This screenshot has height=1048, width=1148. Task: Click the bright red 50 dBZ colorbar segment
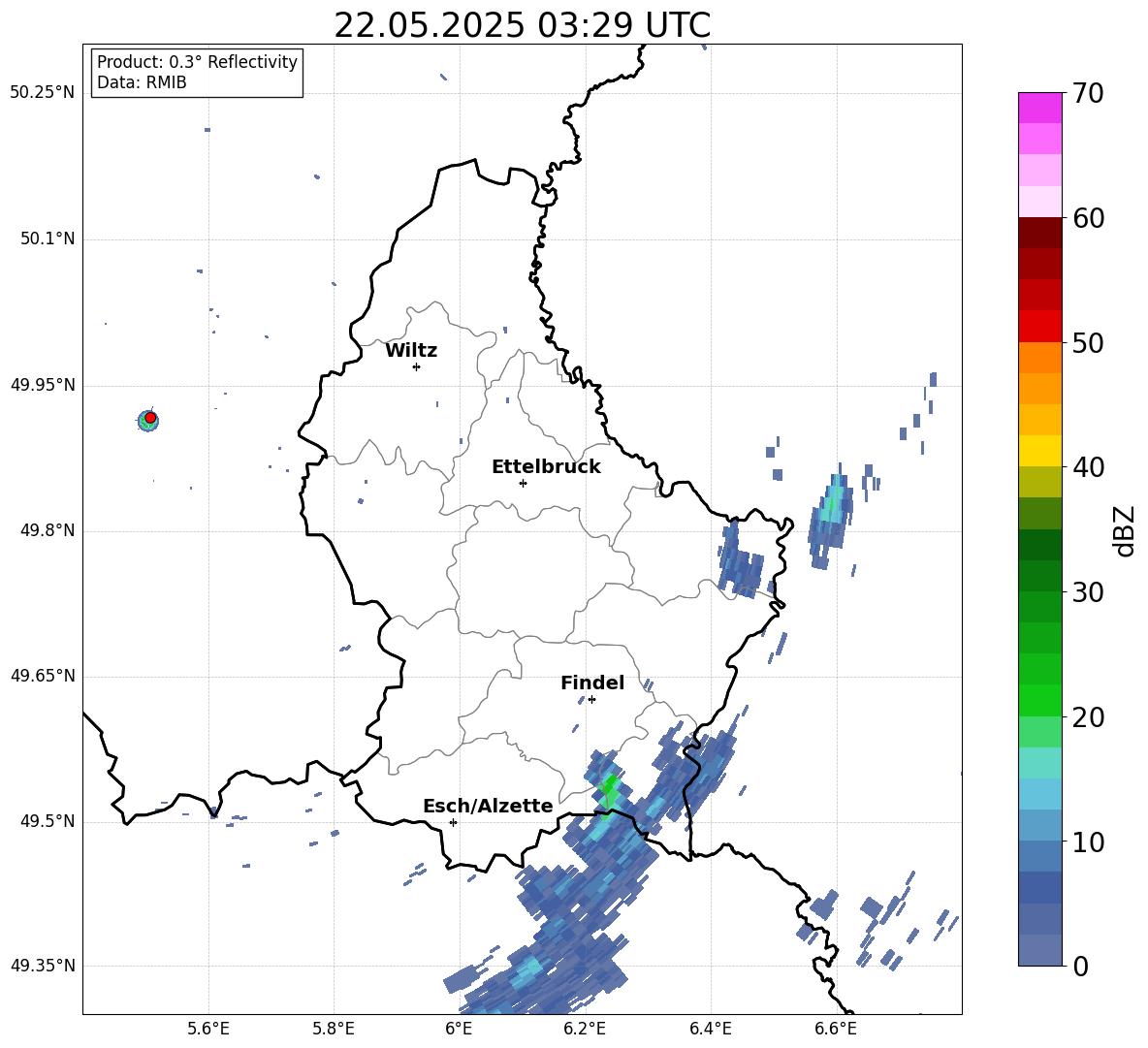point(1039,327)
